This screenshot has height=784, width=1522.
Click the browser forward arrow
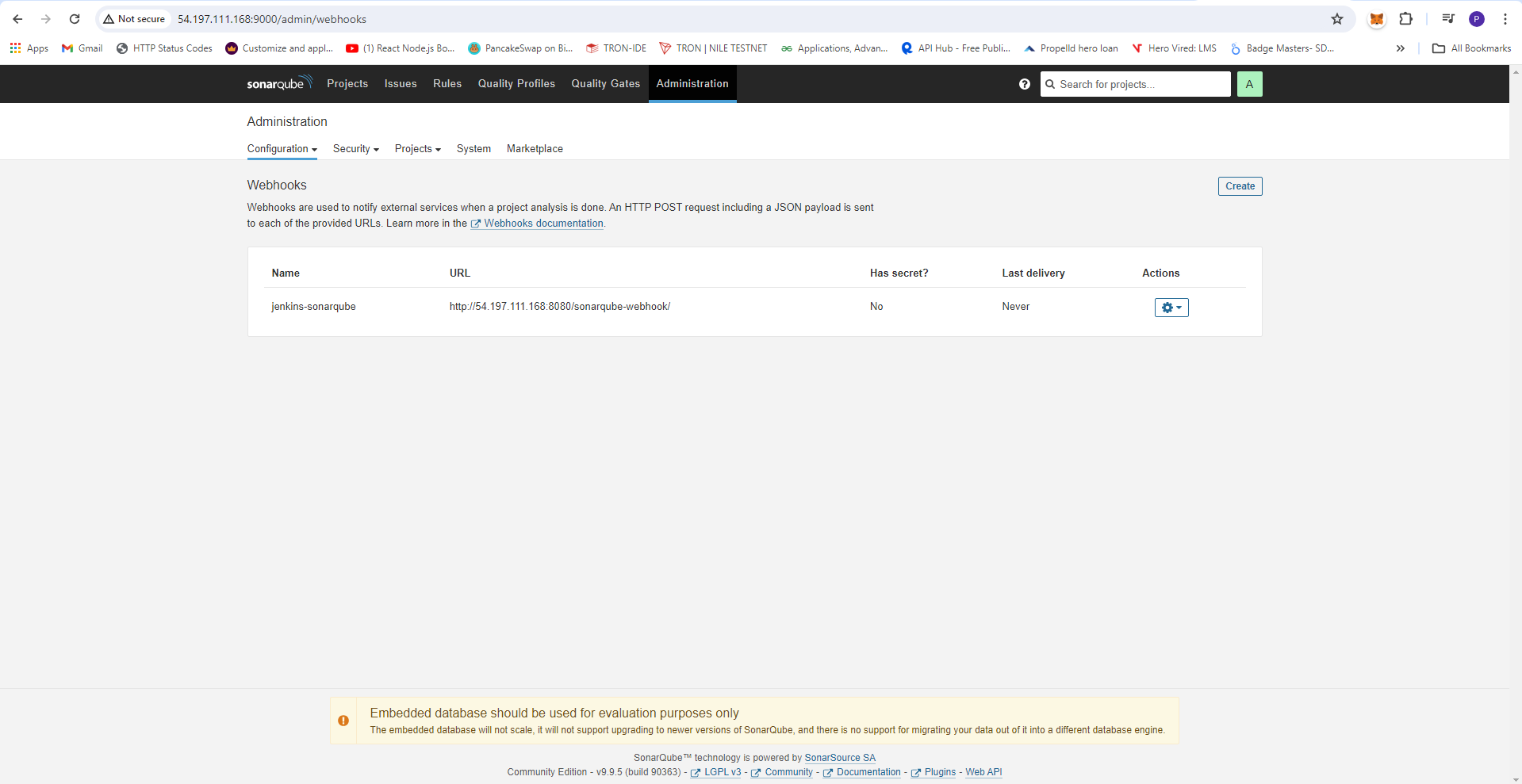click(46, 19)
